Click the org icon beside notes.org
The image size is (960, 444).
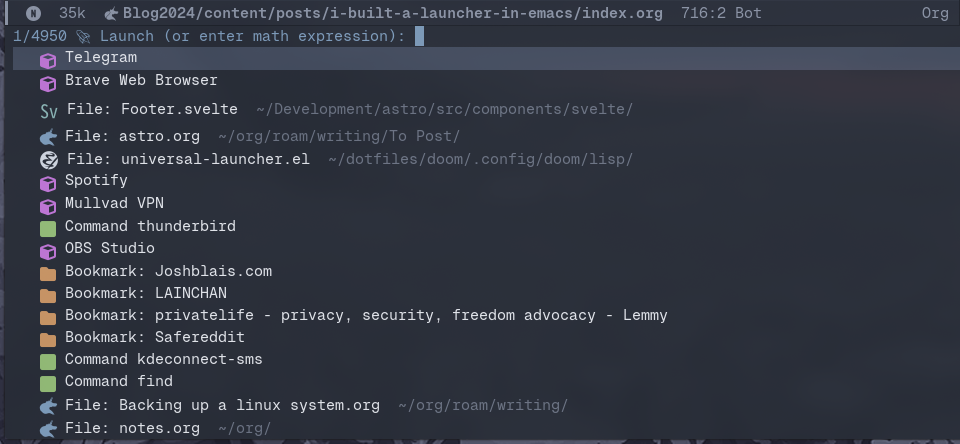[48, 429]
